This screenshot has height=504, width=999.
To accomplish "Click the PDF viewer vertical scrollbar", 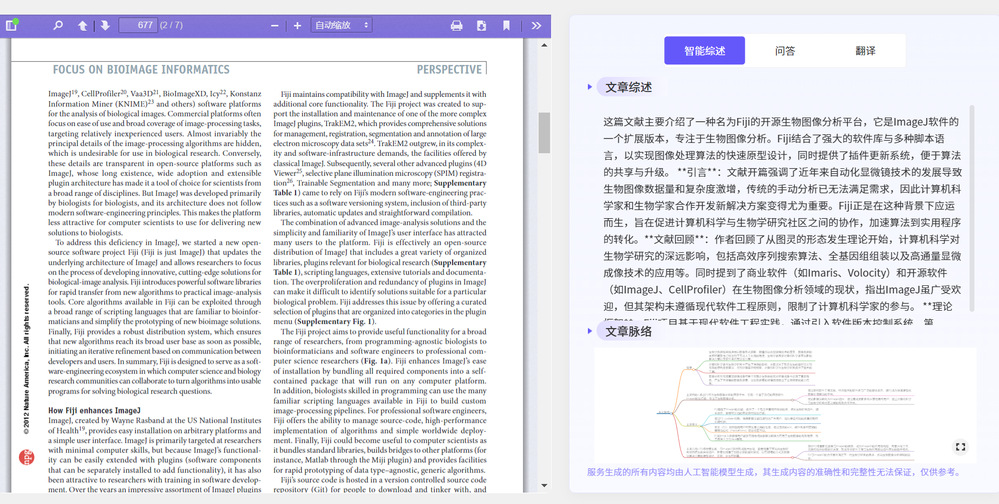I will [x=544, y=131].
